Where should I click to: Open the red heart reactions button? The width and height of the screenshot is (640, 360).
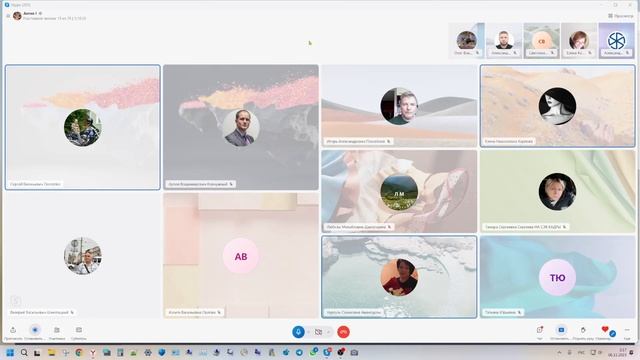click(605, 329)
